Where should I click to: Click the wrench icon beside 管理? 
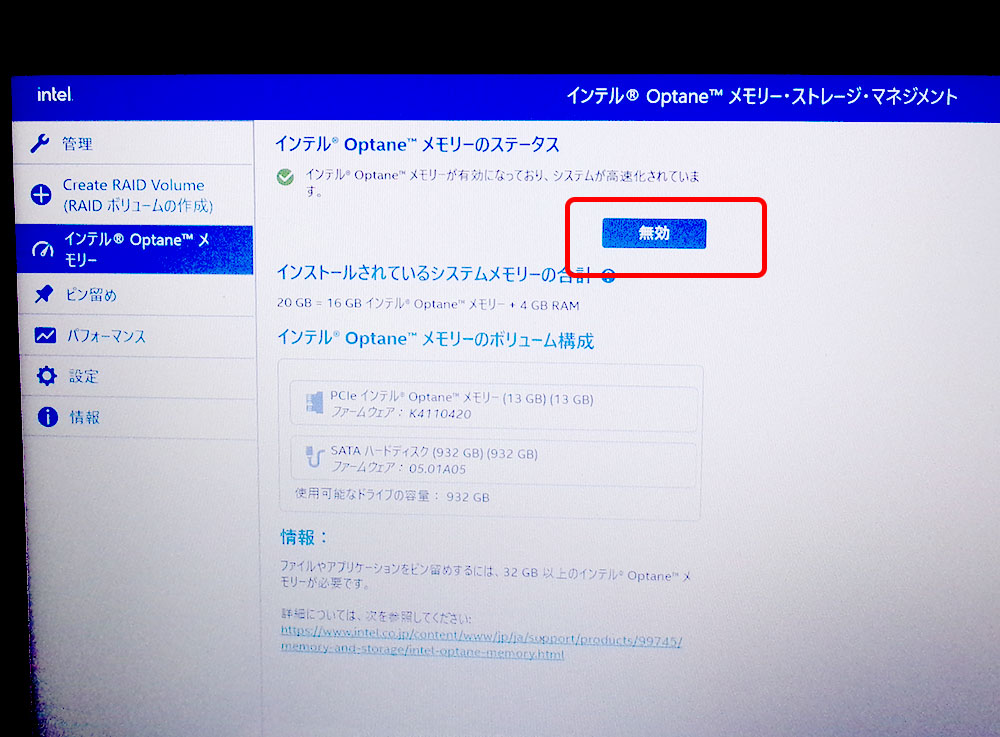pos(40,143)
